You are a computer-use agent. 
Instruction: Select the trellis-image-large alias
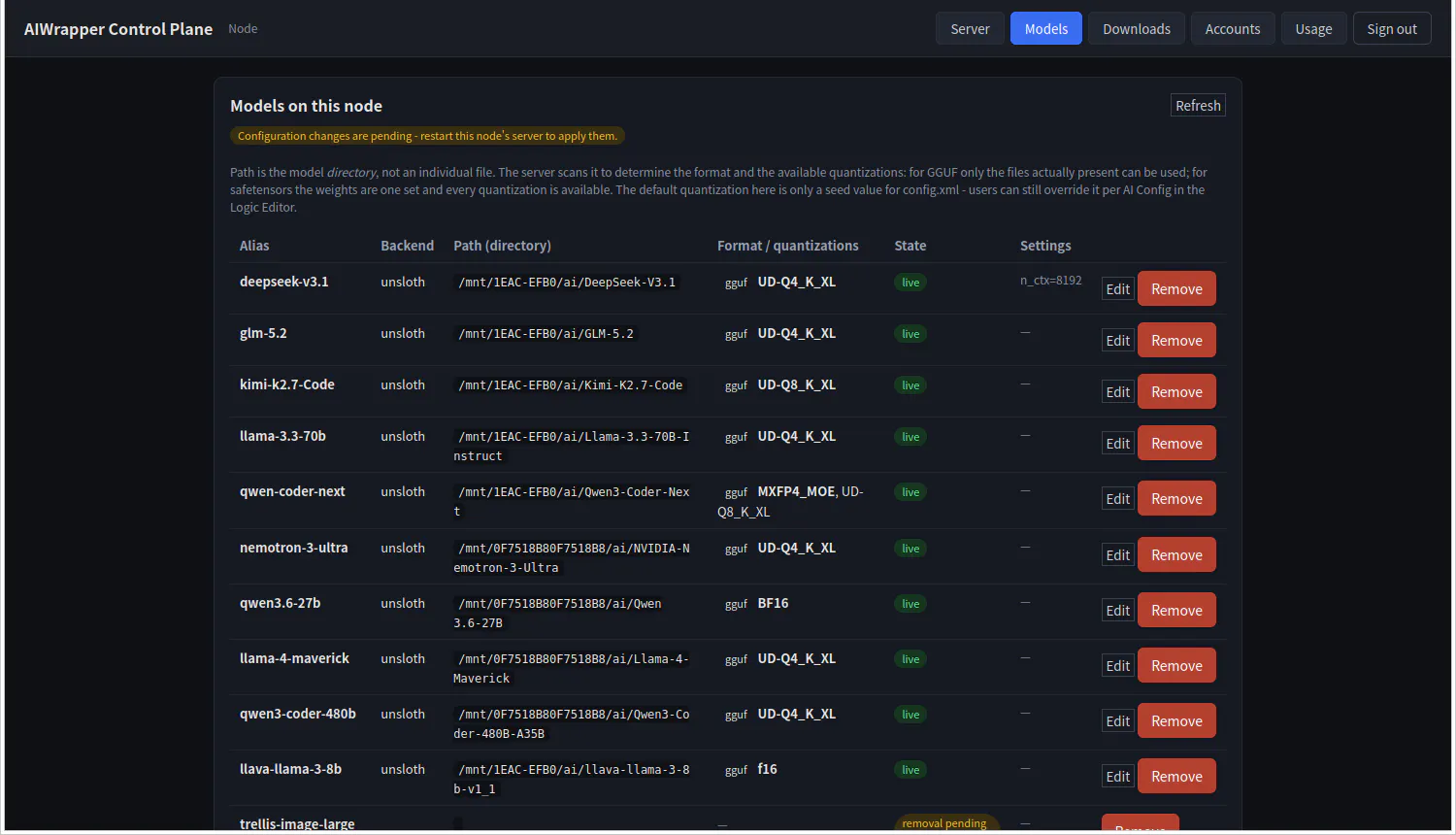pyautogui.click(x=297, y=824)
